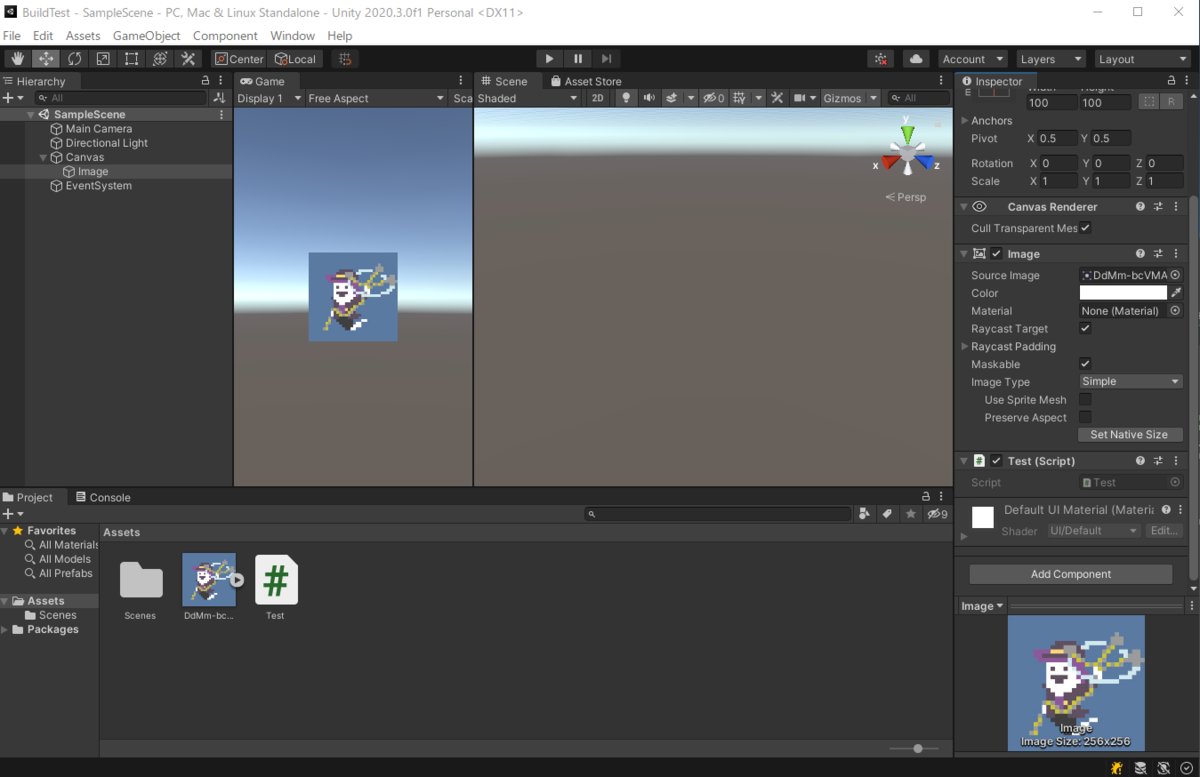Enable blueprint mode anchor button
1200x777 pixels.
(x=1148, y=102)
